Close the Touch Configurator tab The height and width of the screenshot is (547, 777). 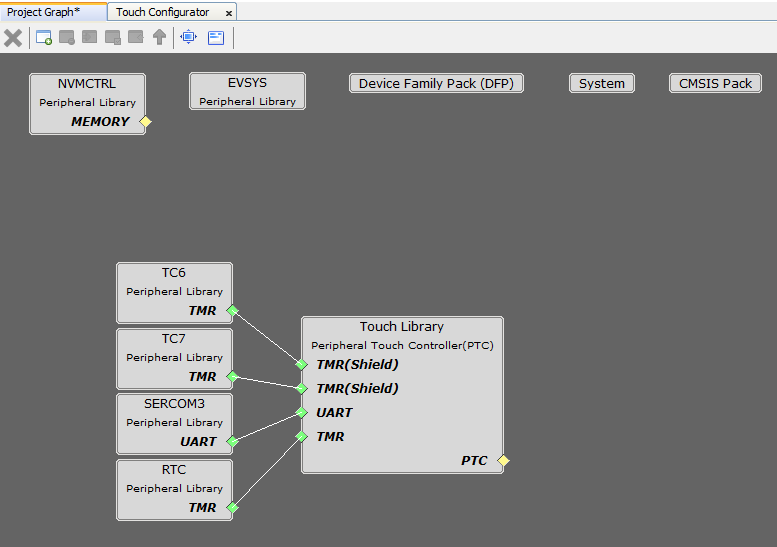[229, 13]
